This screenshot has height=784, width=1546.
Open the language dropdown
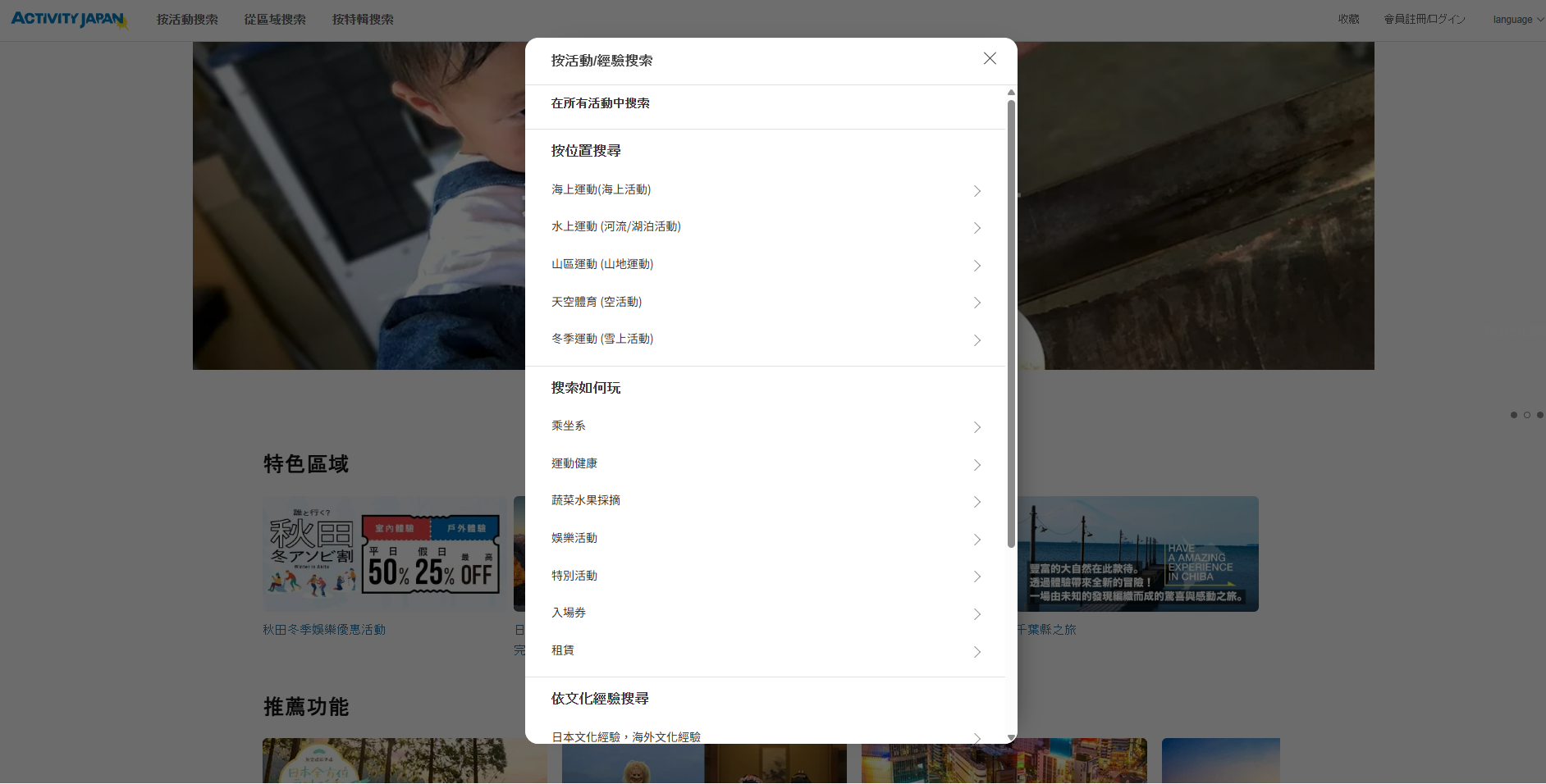(1518, 20)
